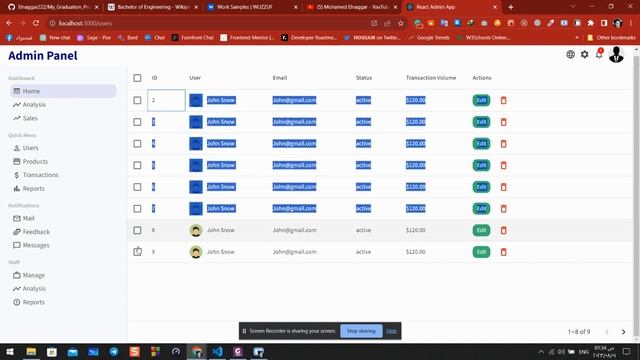Open Home in the sidebar
This screenshot has width=640, height=360.
63,91
